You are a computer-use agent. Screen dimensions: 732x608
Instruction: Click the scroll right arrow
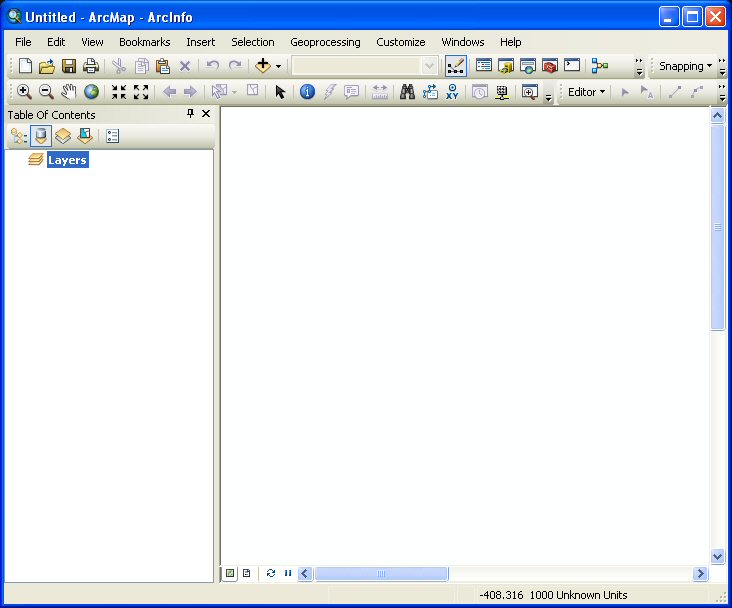click(x=700, y=573)
